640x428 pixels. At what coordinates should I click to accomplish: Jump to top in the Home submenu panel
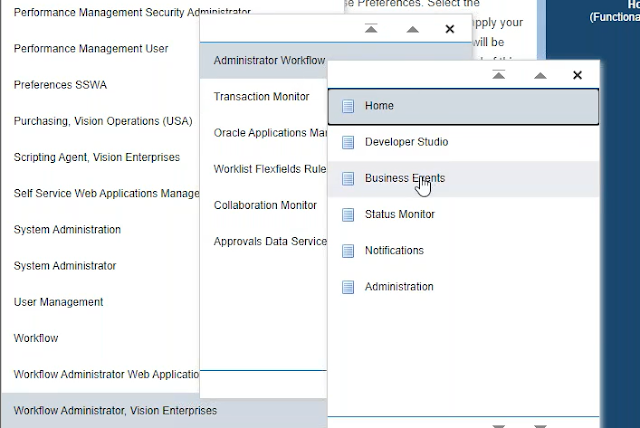coord(498,75)
